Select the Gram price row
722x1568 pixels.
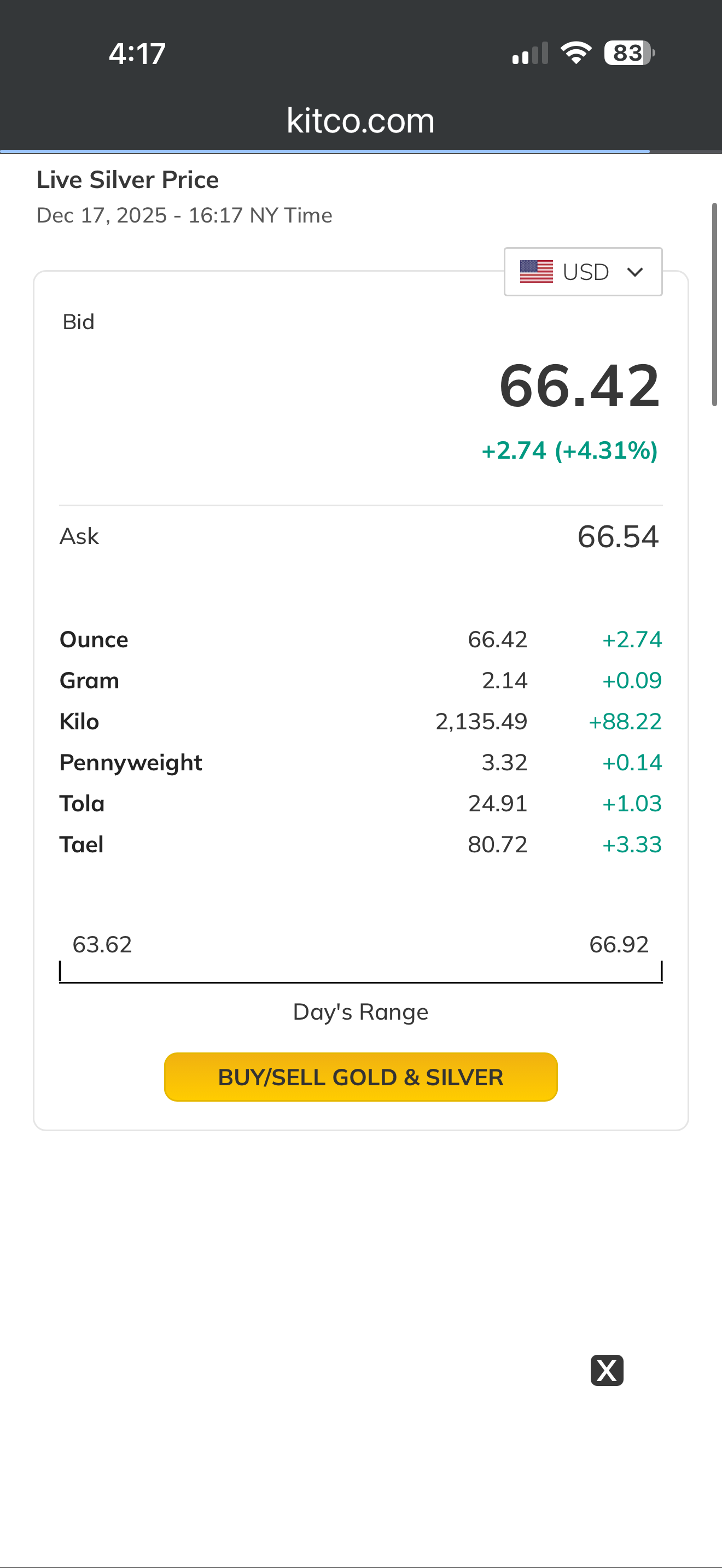360,681
